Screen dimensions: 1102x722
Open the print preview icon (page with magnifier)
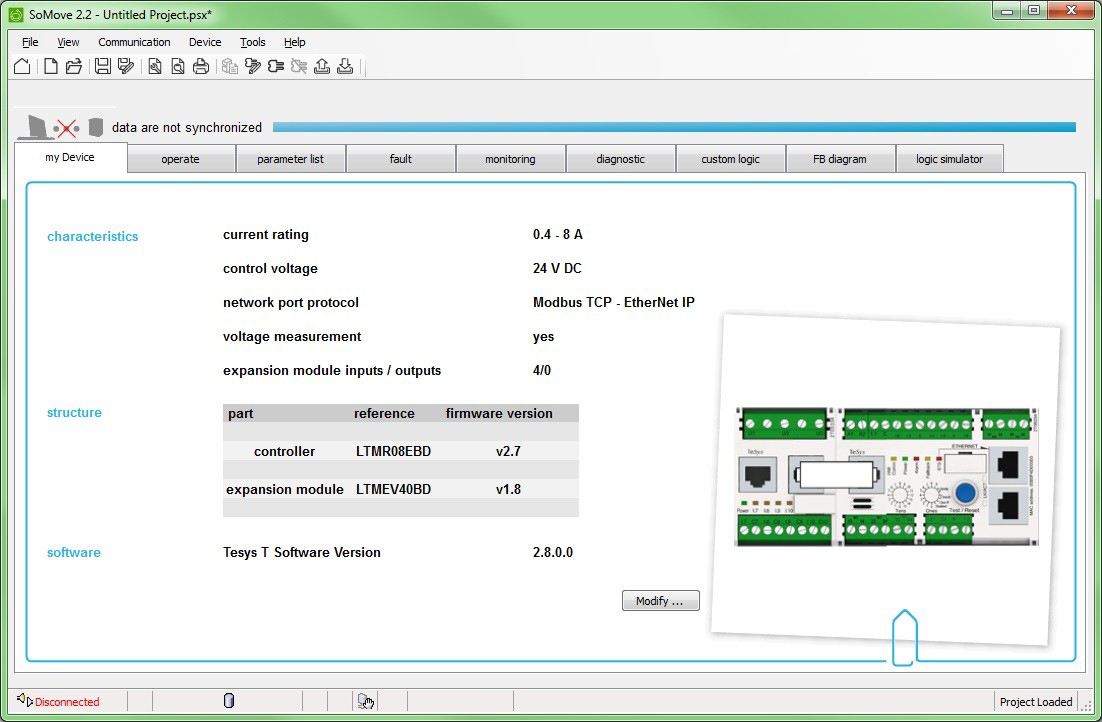click(178, 66)
